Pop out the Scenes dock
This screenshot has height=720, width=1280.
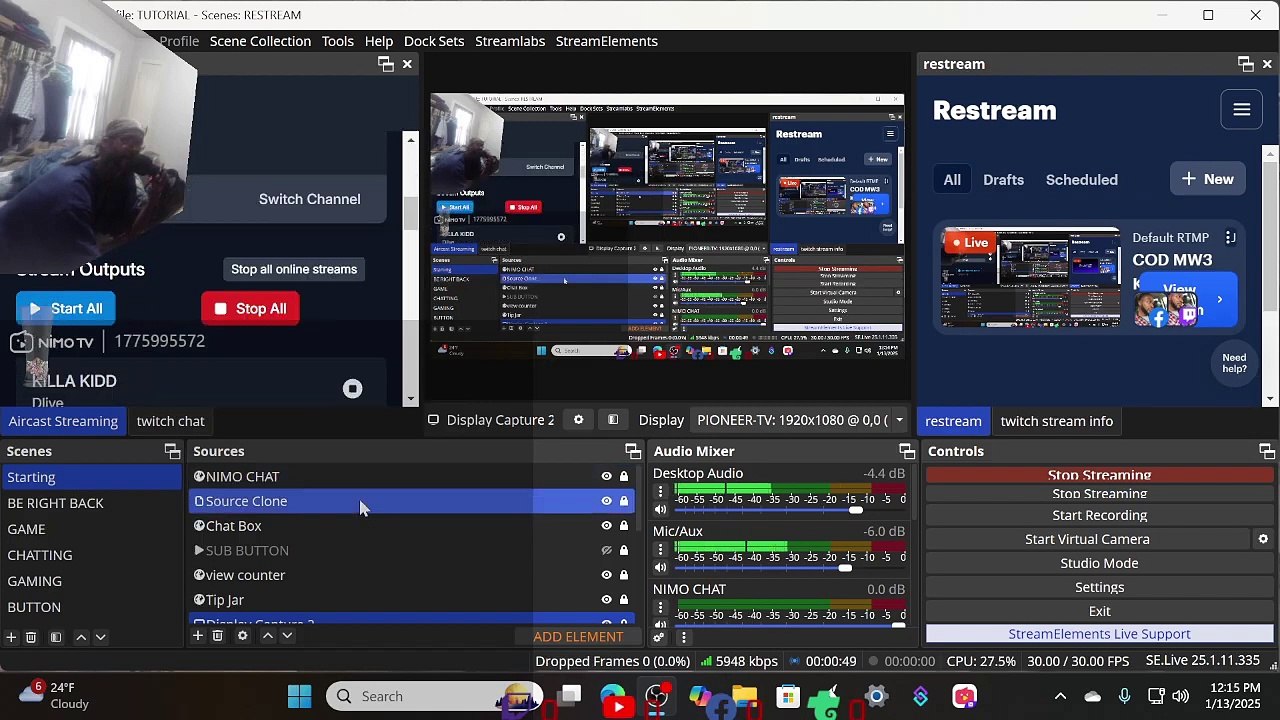pyautogui.click(x=172, y=451)
